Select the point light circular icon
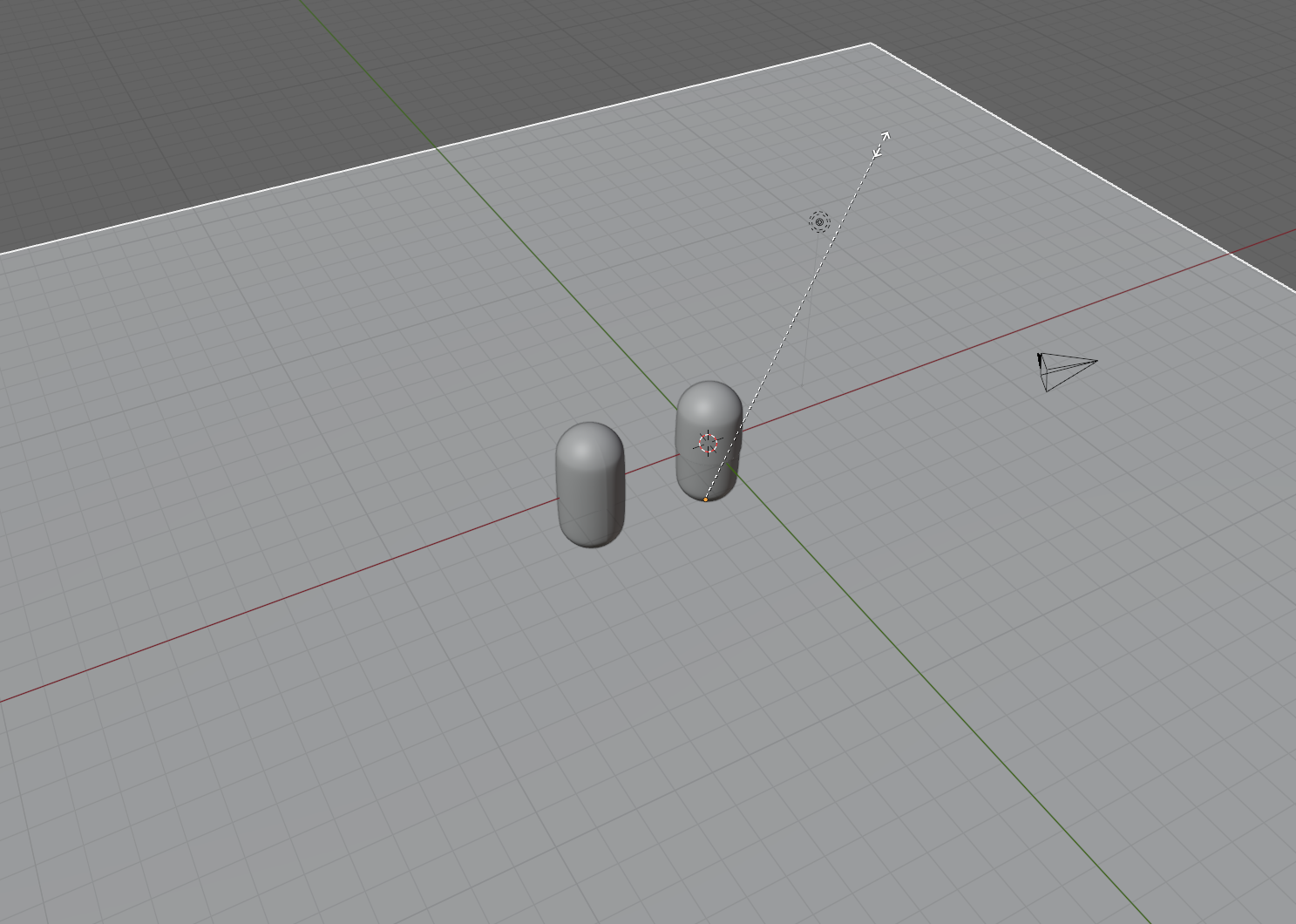Screen dimensions: 1296x924 coord(818,222)
